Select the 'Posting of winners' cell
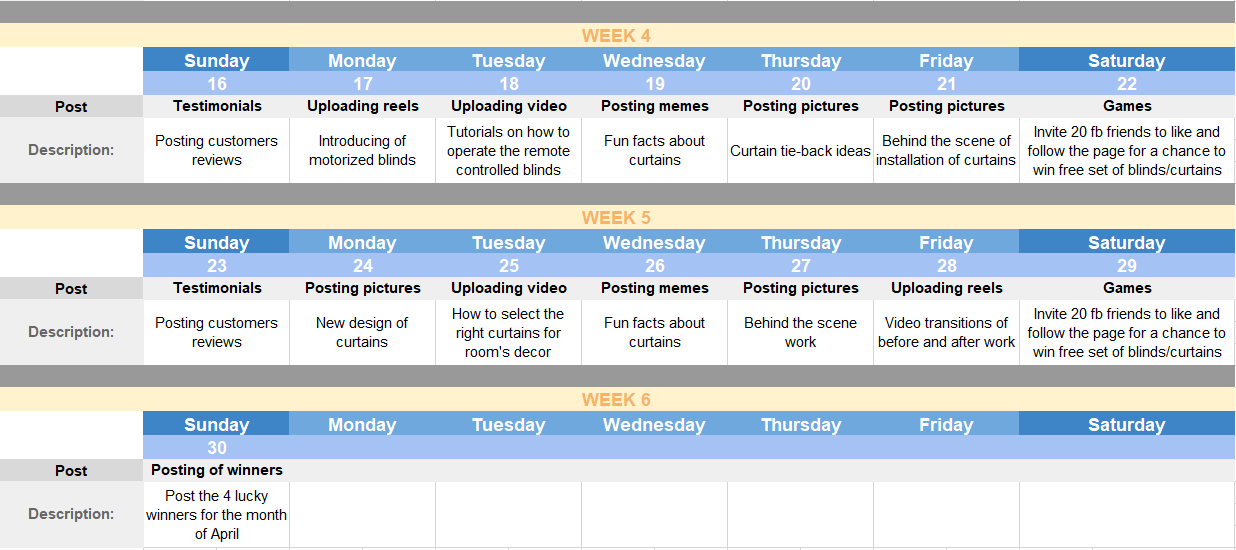The image size is (1236, 550). pos(217,470)
